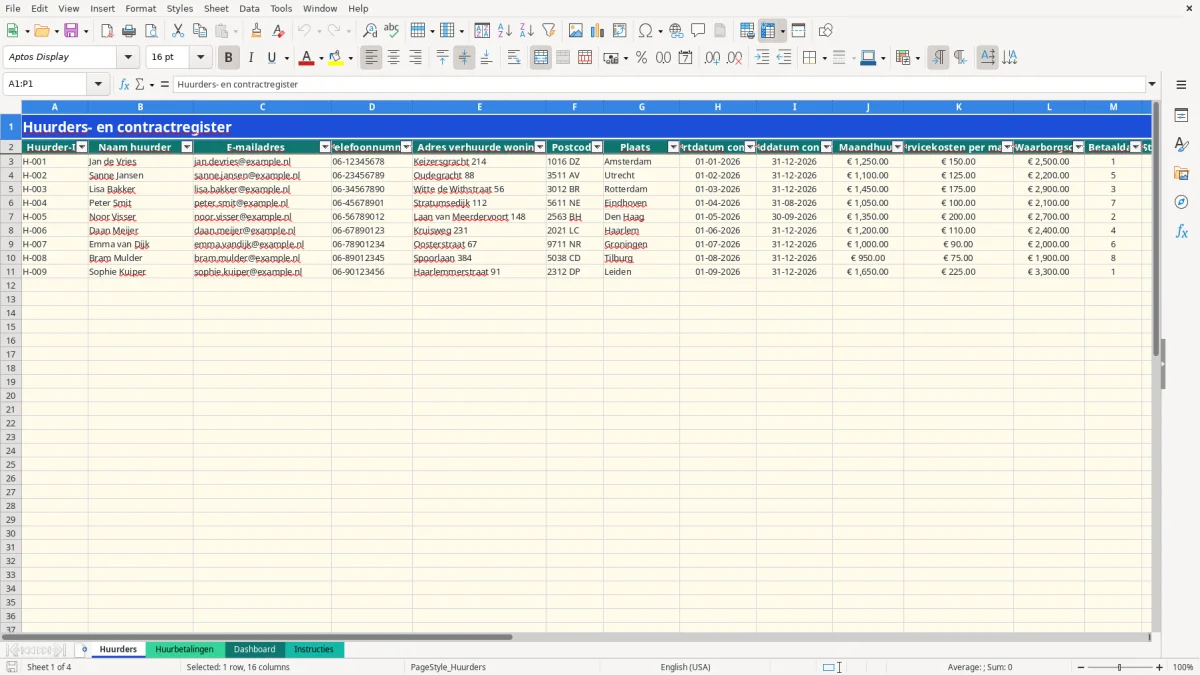Increase Indent icon
The width and height of the screenshot is (1200, 675).
(x=762, y=58)
